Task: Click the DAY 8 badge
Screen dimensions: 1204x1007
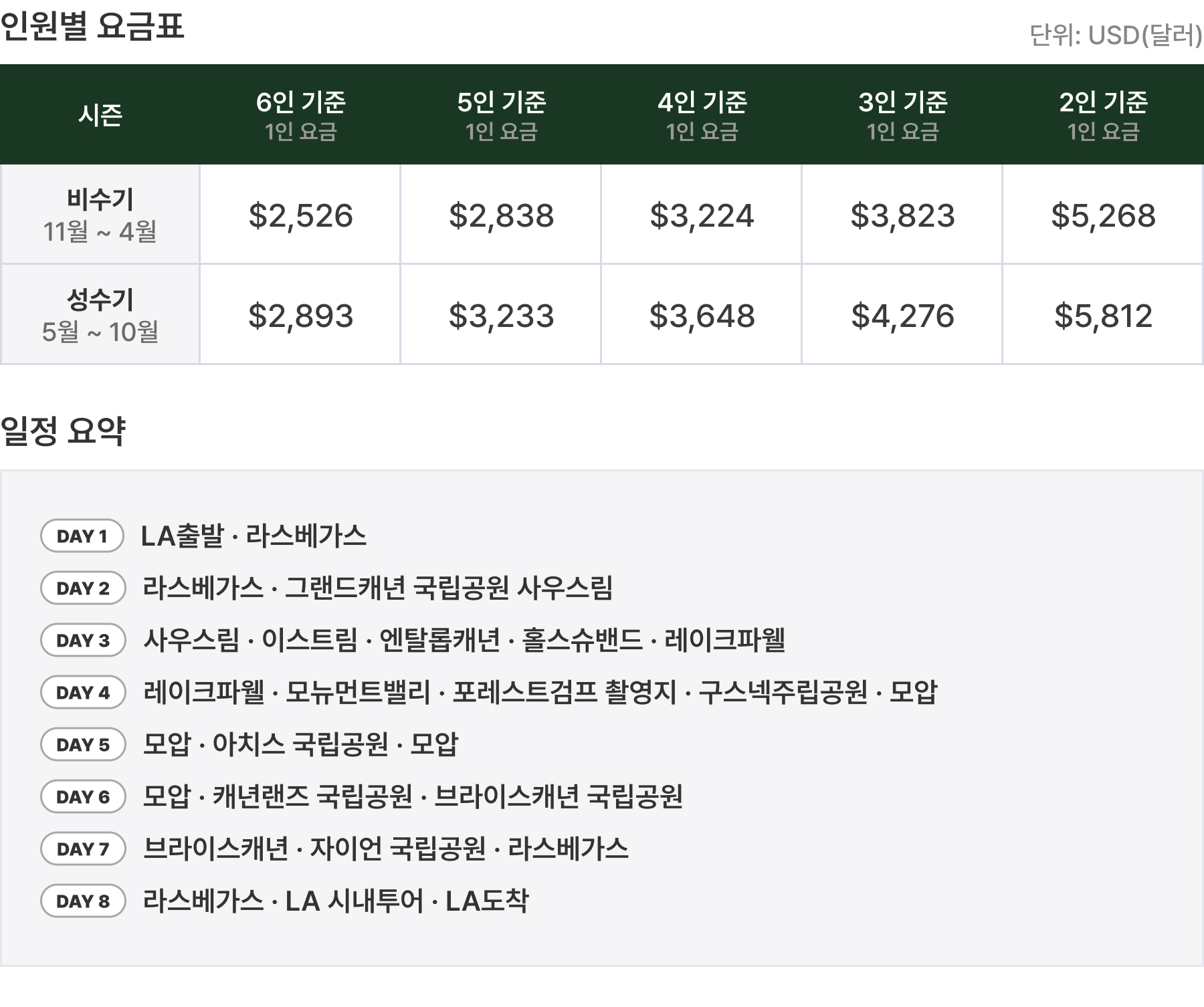Action: click(83, 901)
